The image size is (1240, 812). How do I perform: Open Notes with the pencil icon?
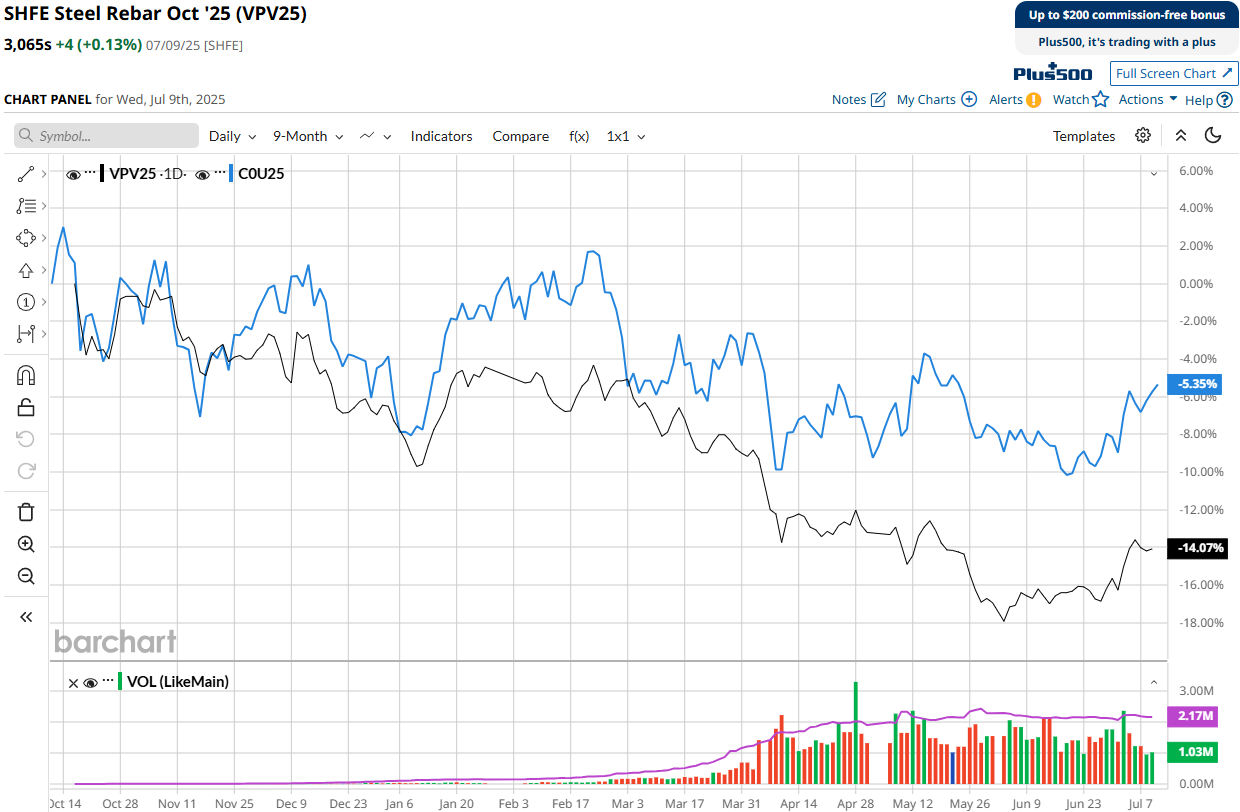(859, 99)
